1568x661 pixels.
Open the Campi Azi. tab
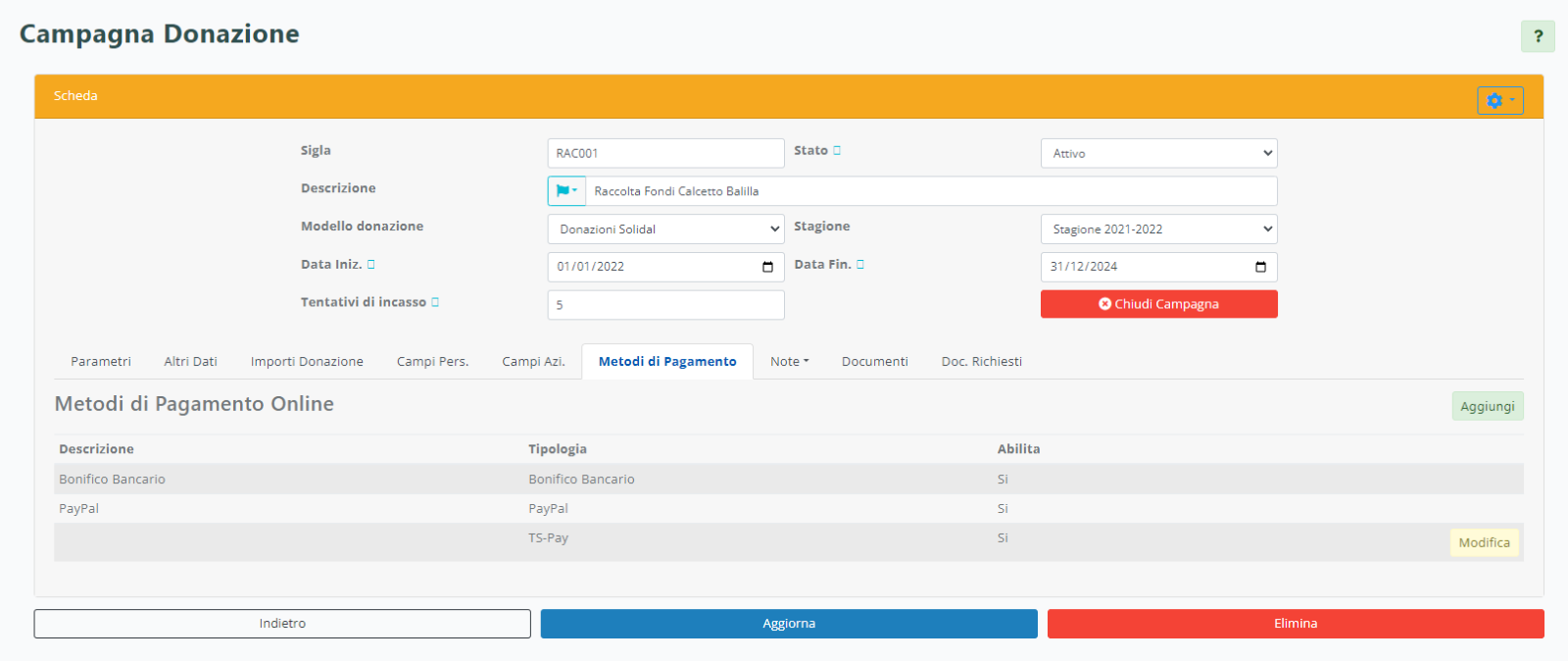pyautogui.click(x=534, y=361)
